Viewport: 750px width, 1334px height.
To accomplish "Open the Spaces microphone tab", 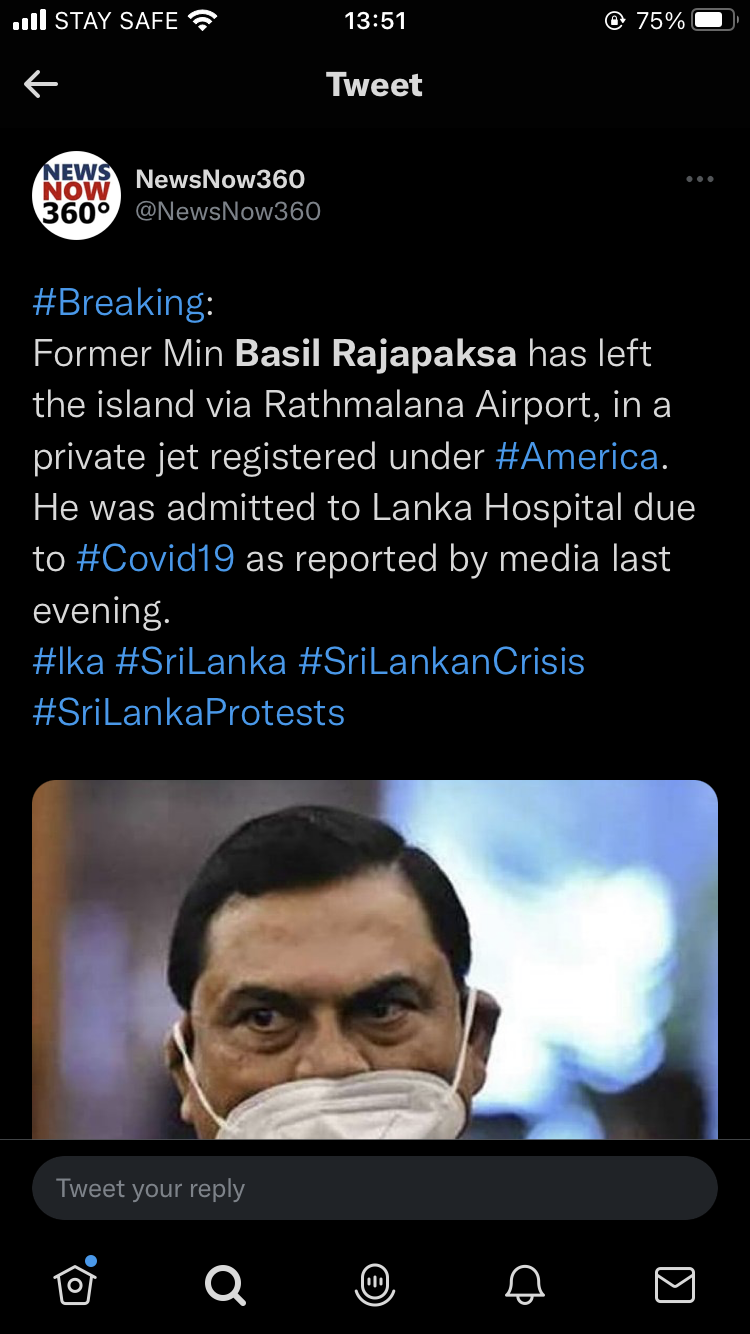I will click(x=375, y=1285).
